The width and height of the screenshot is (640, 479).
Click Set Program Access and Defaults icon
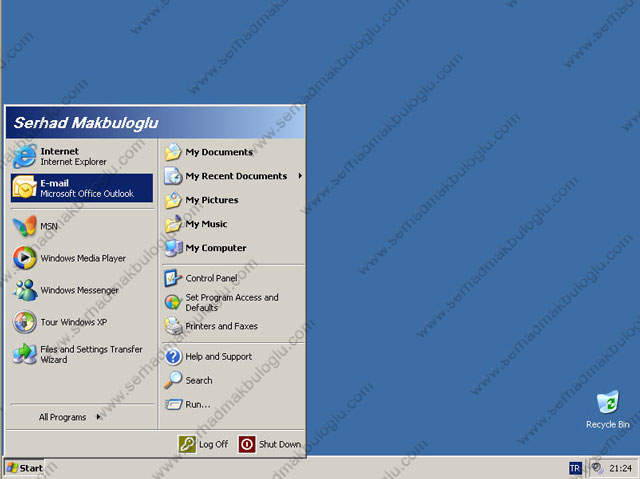point(173,302)
